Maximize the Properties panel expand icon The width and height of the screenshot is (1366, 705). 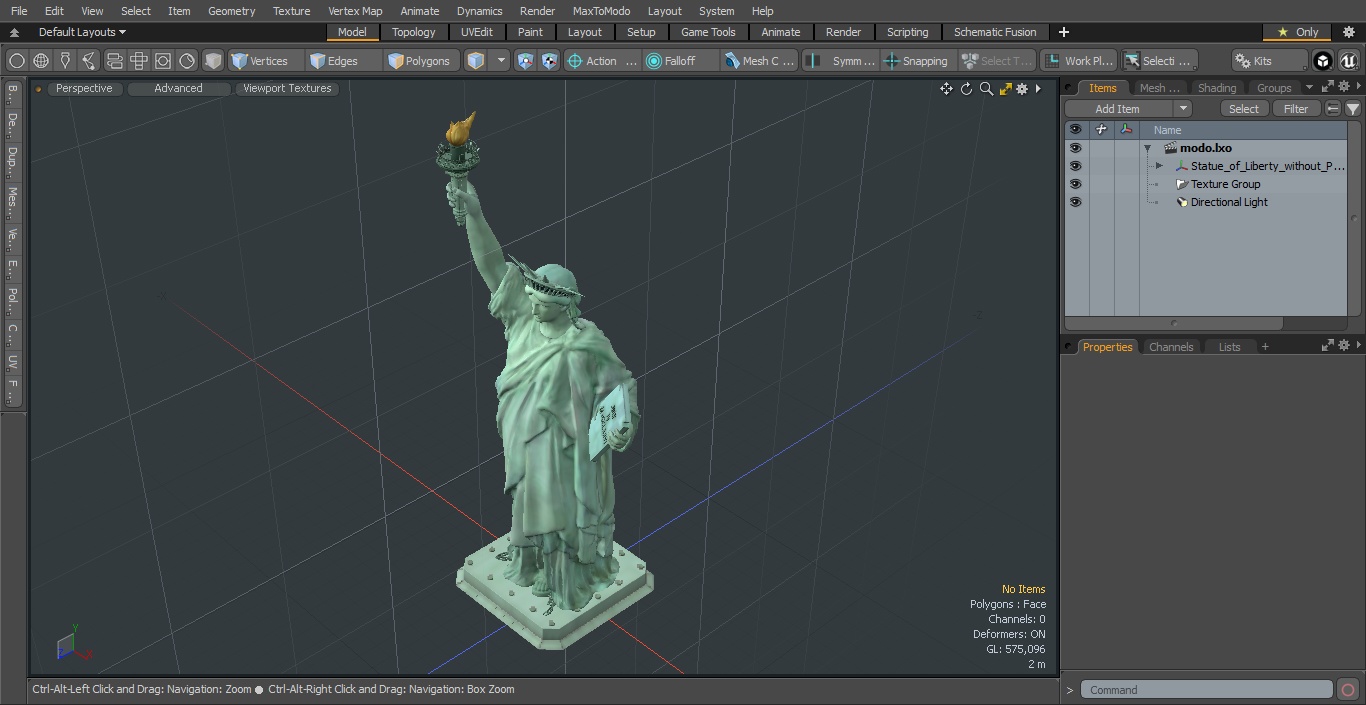(x=1328, y=346)
